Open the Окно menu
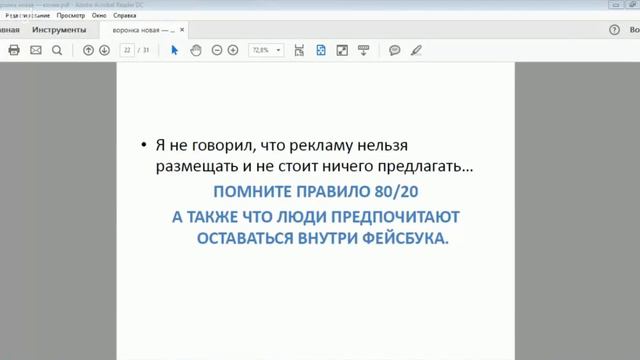This screenshot has width=640, height=360. coord(99,15)
